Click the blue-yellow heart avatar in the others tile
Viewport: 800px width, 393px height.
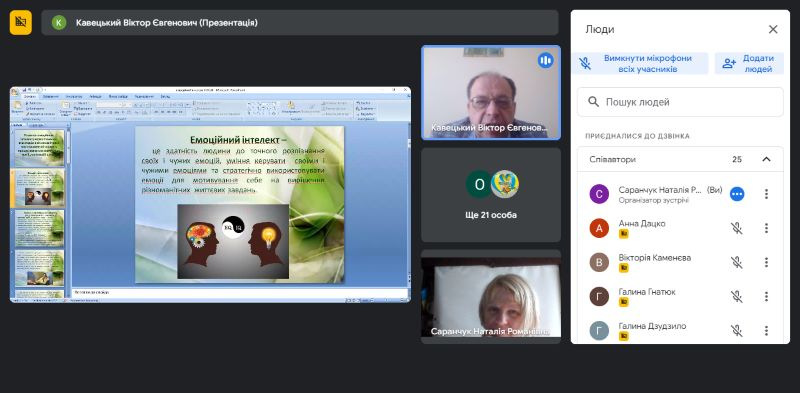[x=505, y=184]
